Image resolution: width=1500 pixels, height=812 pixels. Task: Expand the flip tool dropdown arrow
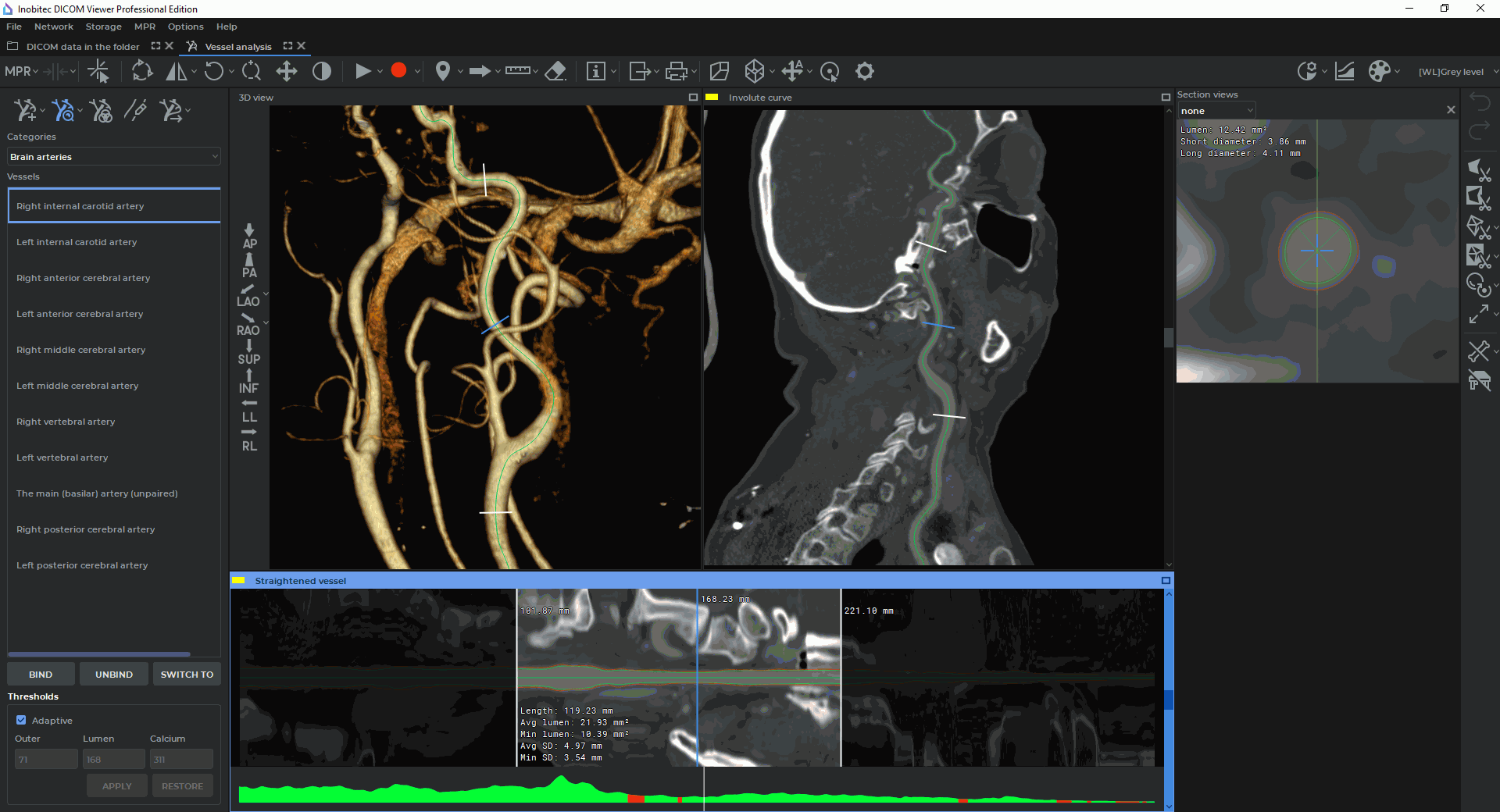point(194,71)
